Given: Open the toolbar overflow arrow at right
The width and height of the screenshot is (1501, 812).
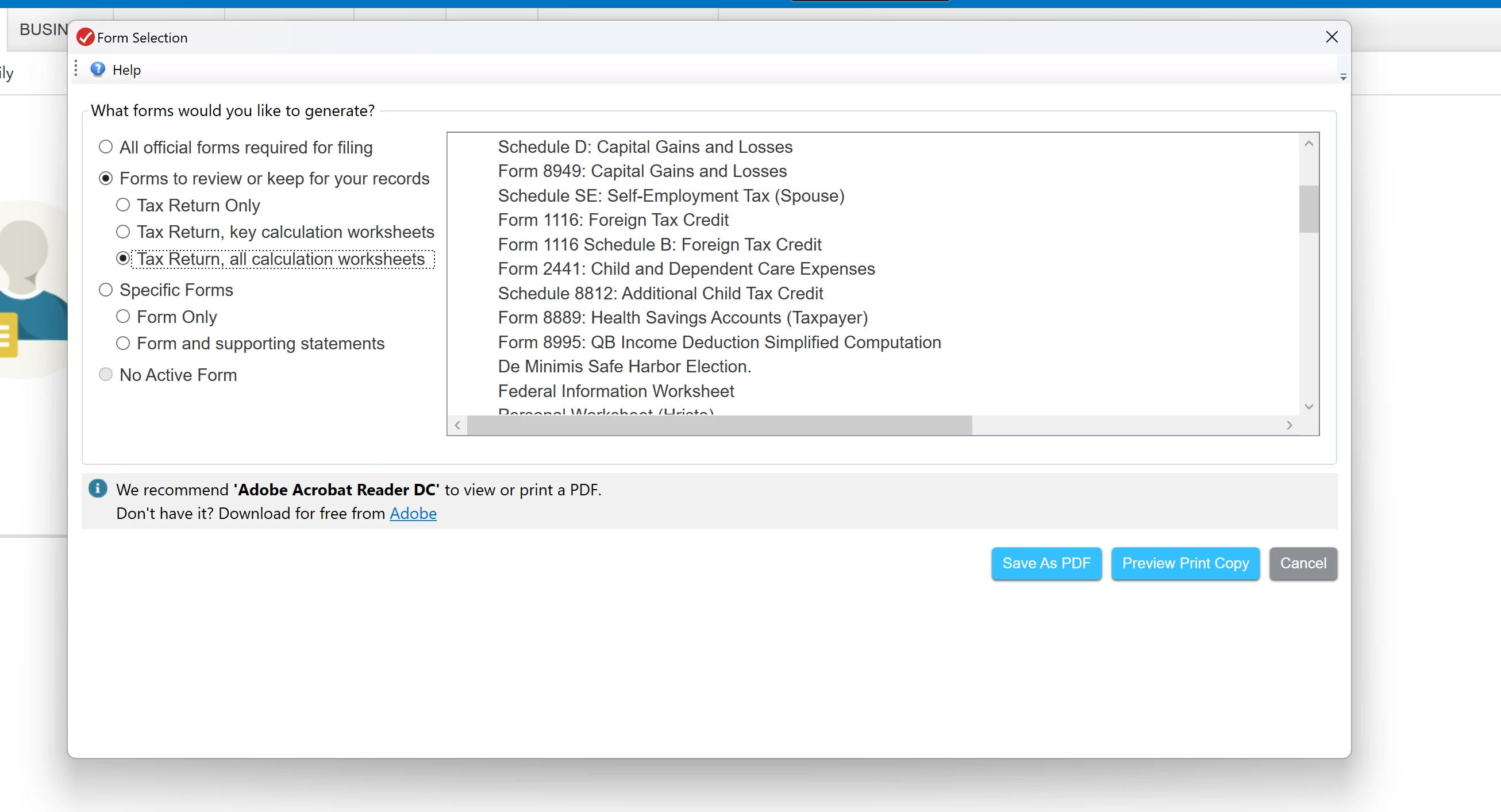Looking at the screenshot, I should pos(1342,77).
